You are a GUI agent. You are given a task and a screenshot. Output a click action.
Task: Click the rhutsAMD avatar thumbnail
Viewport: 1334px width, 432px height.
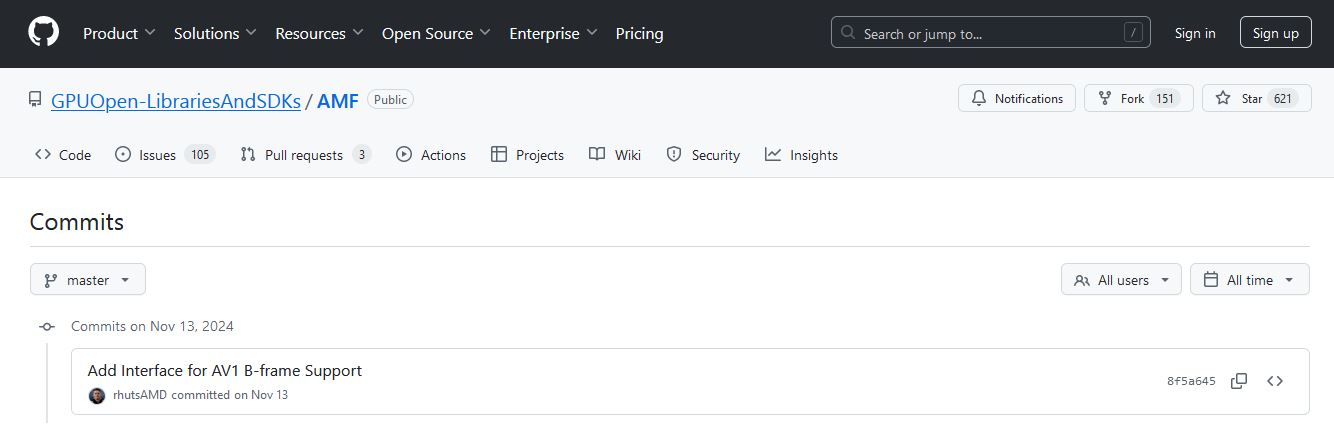97,395
